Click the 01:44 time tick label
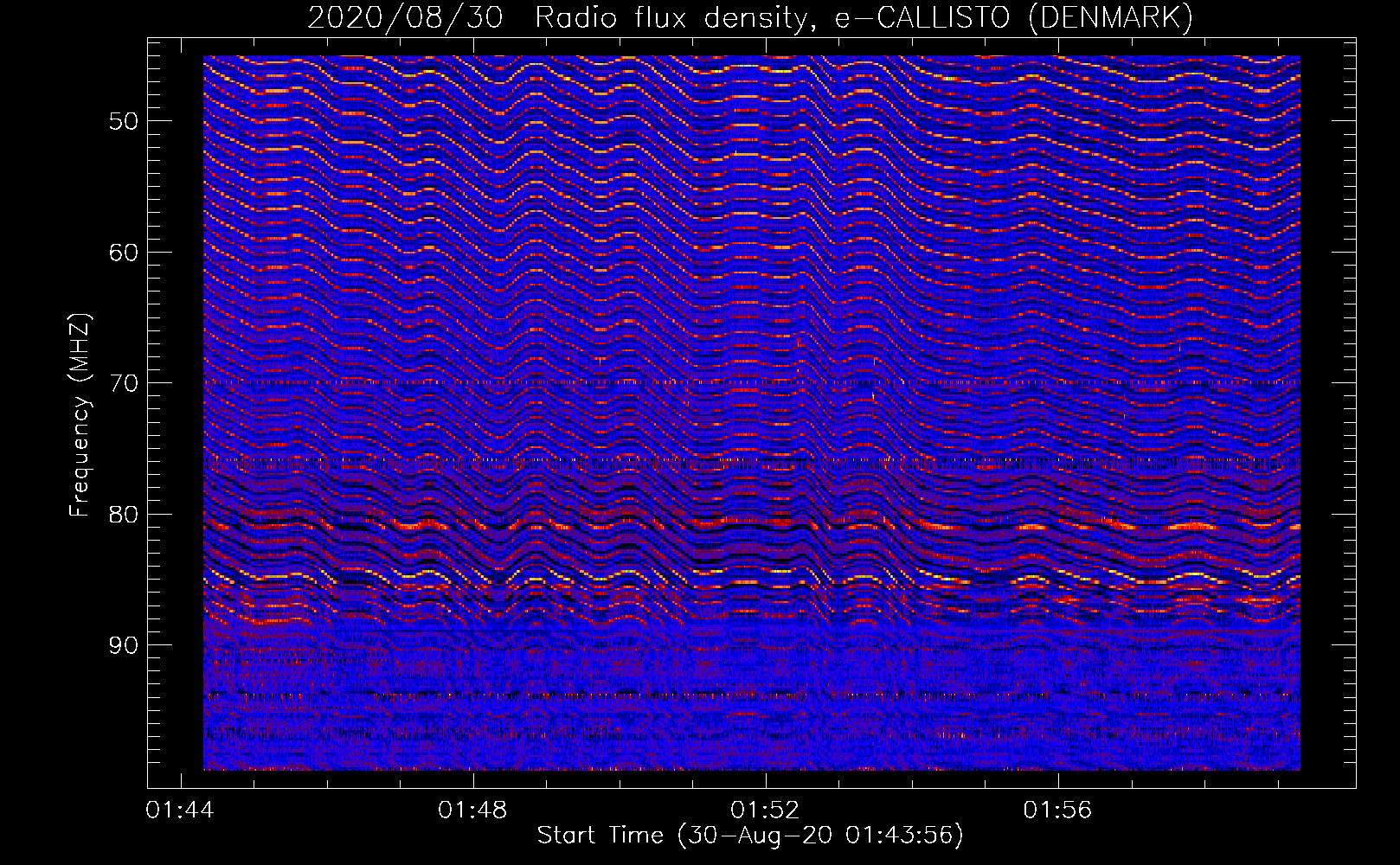The image size is (1400, 865). pos(181,811)
